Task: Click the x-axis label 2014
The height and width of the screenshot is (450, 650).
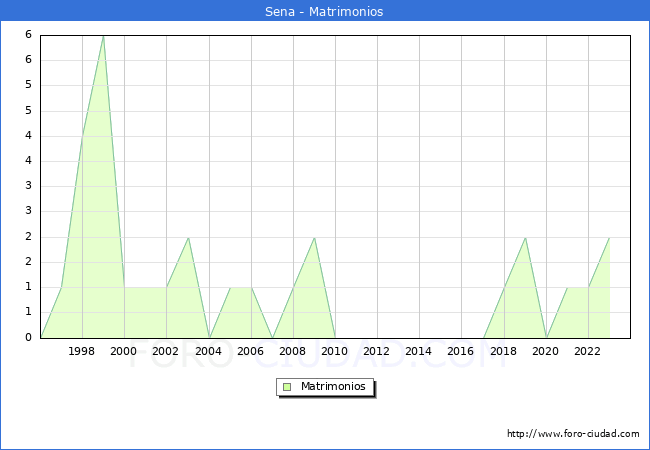Action: click(419, 351)
